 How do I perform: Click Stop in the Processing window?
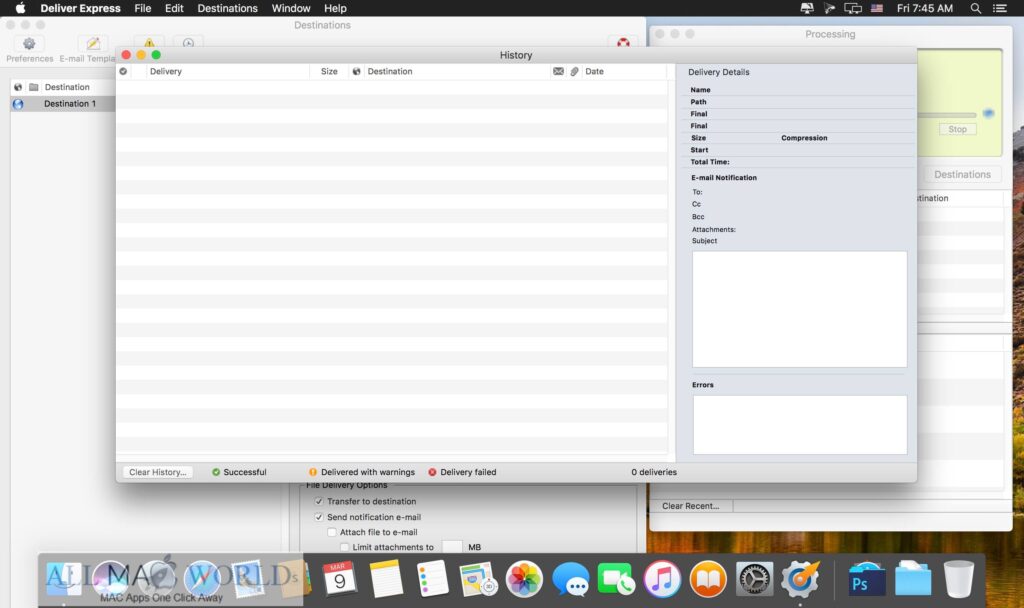(957, 129)
